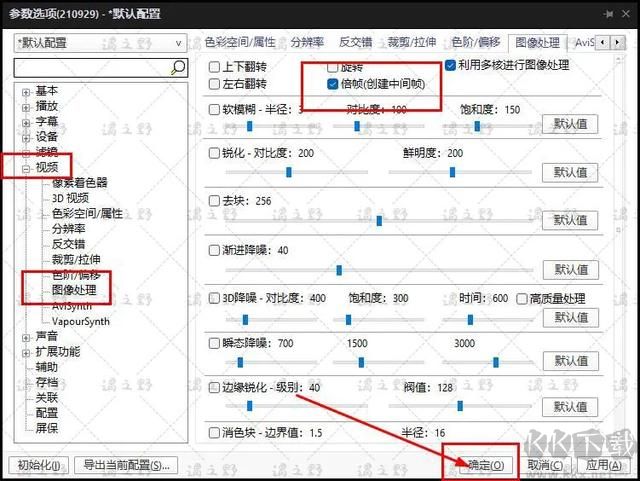Viewport: 640px width, 481px height.
Task: Click the search magnifier icon
Action: (x=178, y=67)
